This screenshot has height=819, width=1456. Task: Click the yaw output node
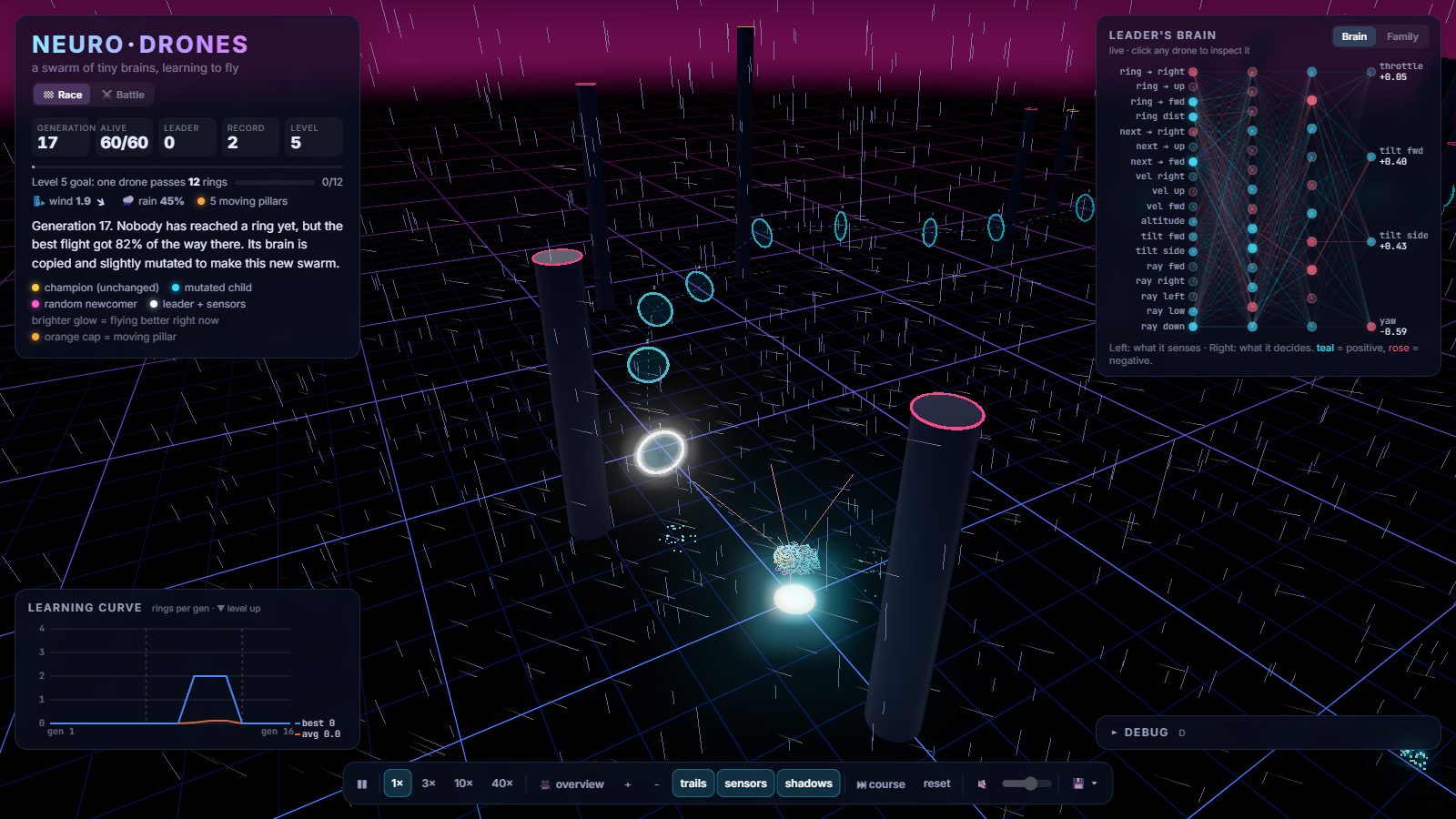click(x=1371, y=327)
